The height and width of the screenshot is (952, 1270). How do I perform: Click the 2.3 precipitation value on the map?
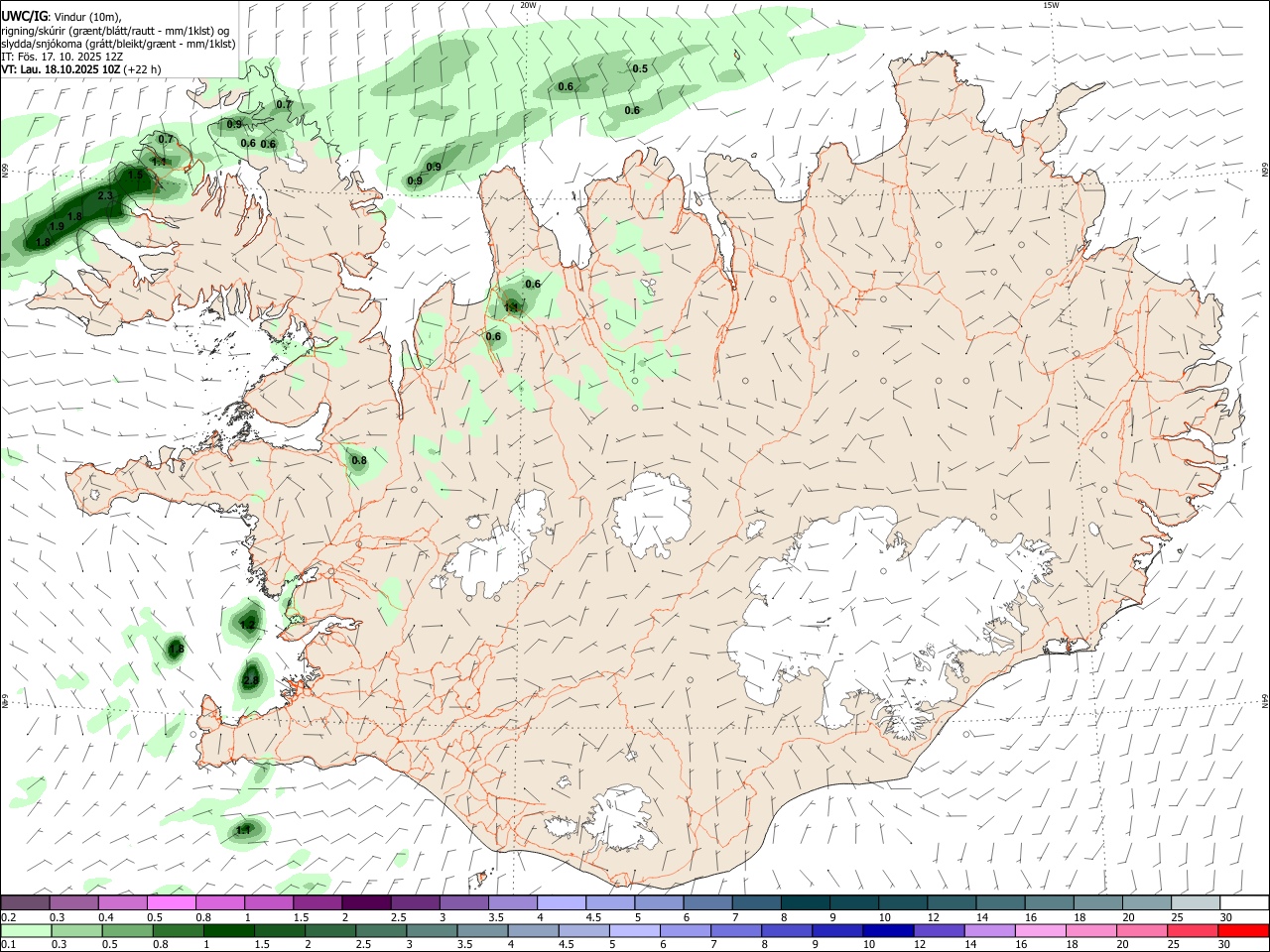click(x=106, y=196)
